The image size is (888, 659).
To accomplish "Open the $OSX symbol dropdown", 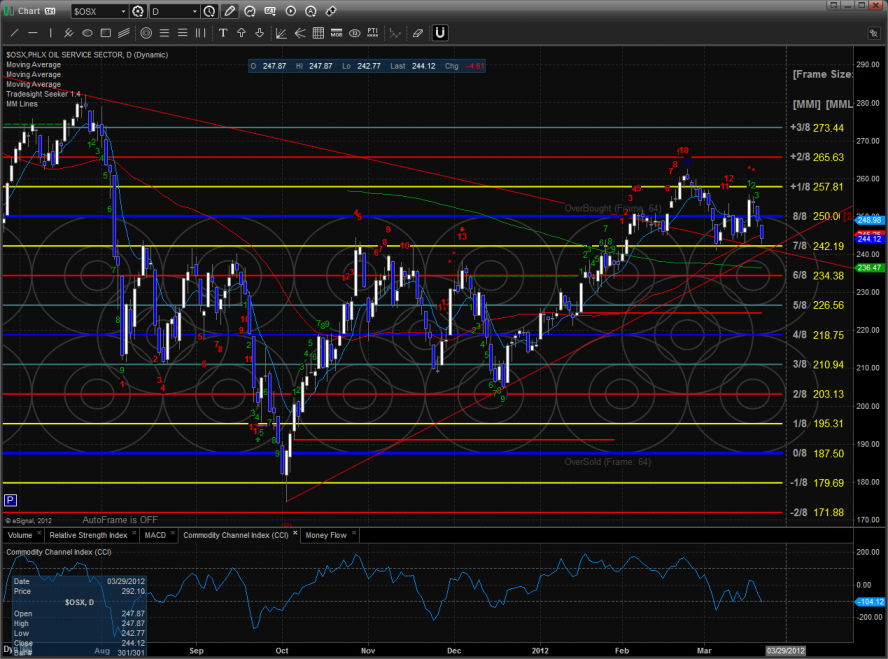I will (123, 12).
